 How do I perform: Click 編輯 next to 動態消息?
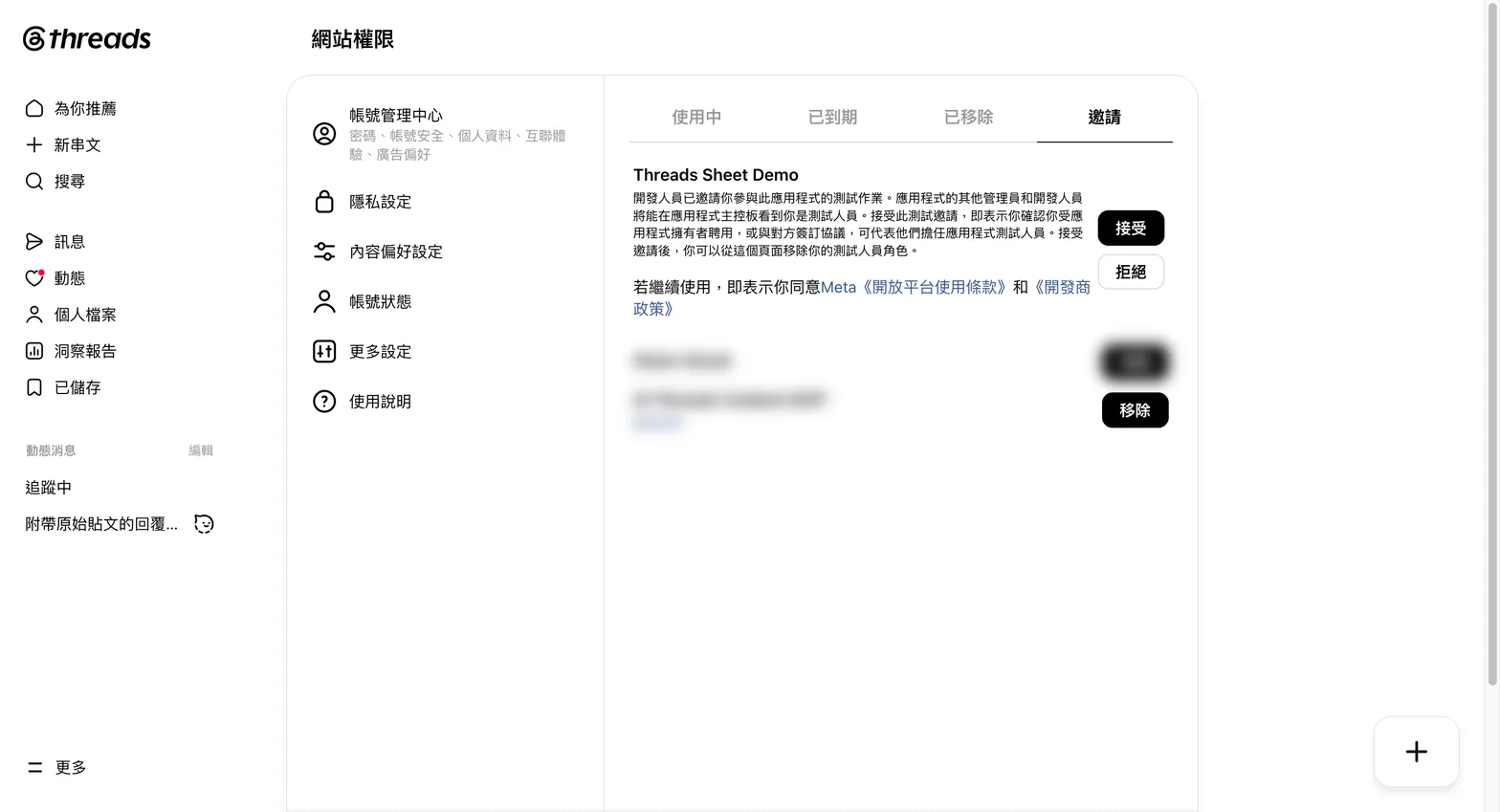click(x=201, y=450)
